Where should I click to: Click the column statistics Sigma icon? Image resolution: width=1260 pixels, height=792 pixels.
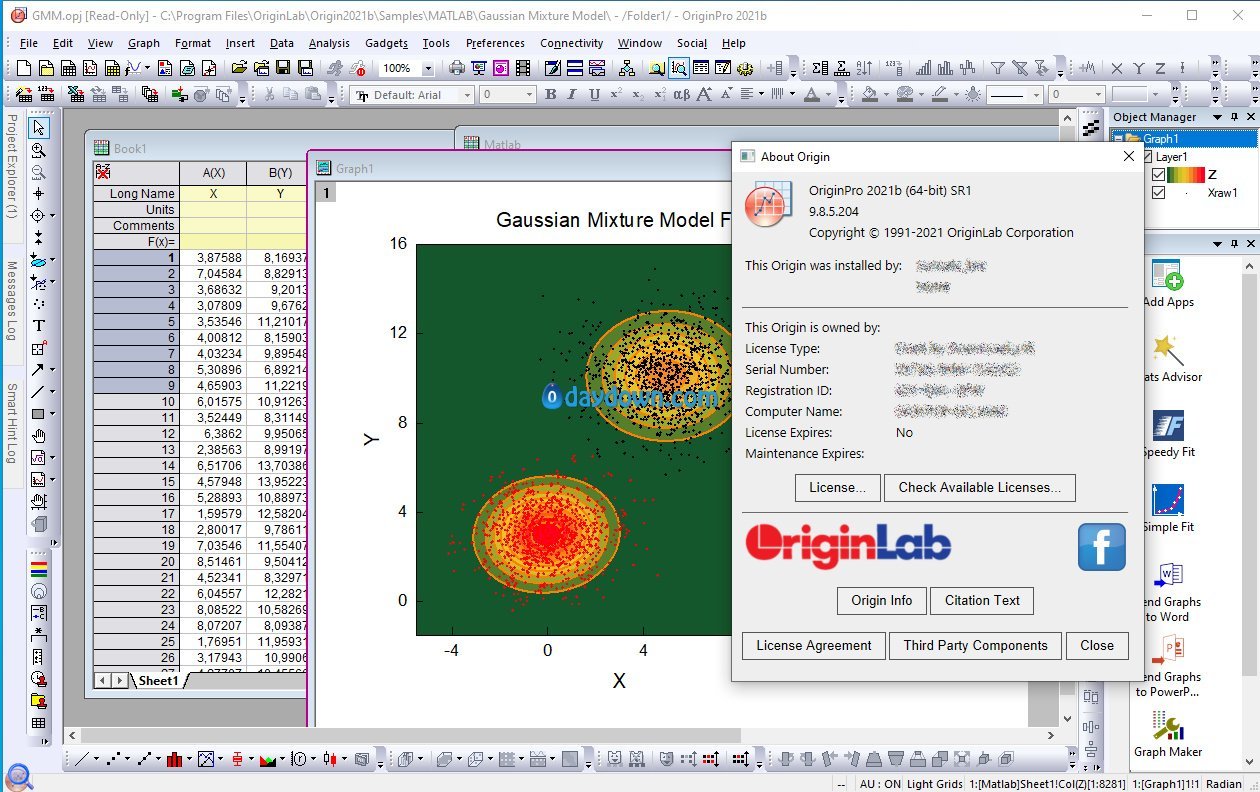(820, 68)
